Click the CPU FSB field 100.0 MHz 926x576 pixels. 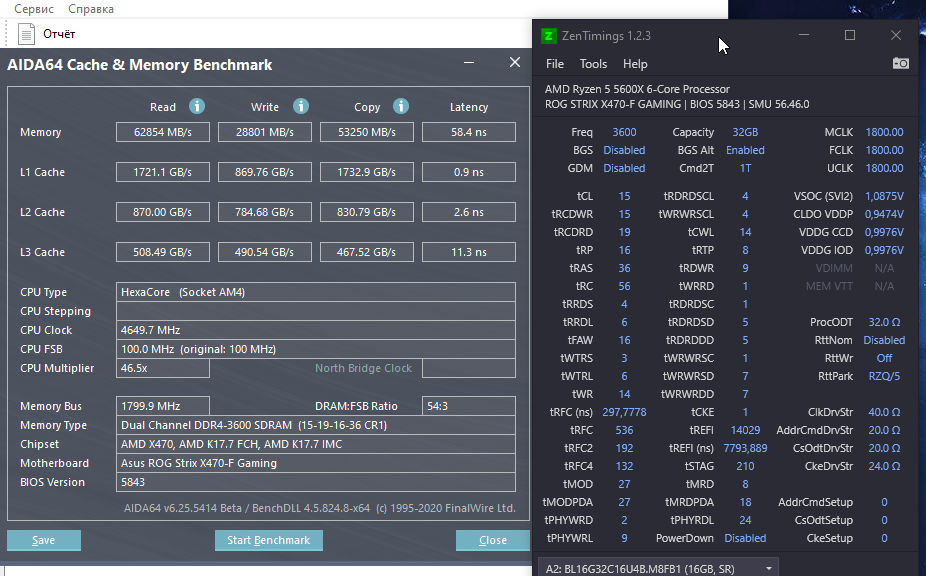[316, 349]
